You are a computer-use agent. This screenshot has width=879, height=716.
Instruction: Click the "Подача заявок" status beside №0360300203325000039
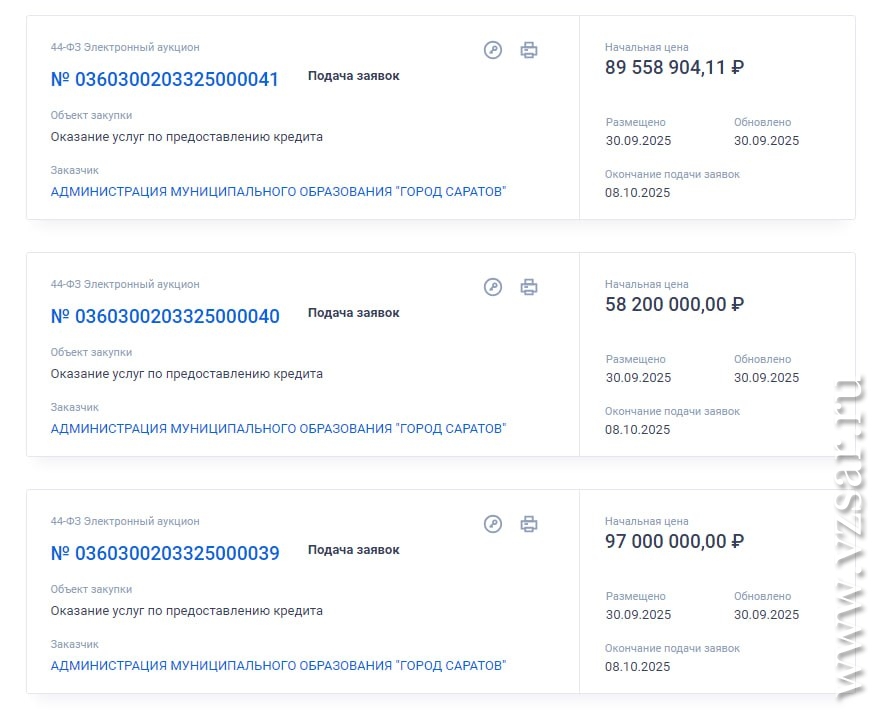pos(353,550)
